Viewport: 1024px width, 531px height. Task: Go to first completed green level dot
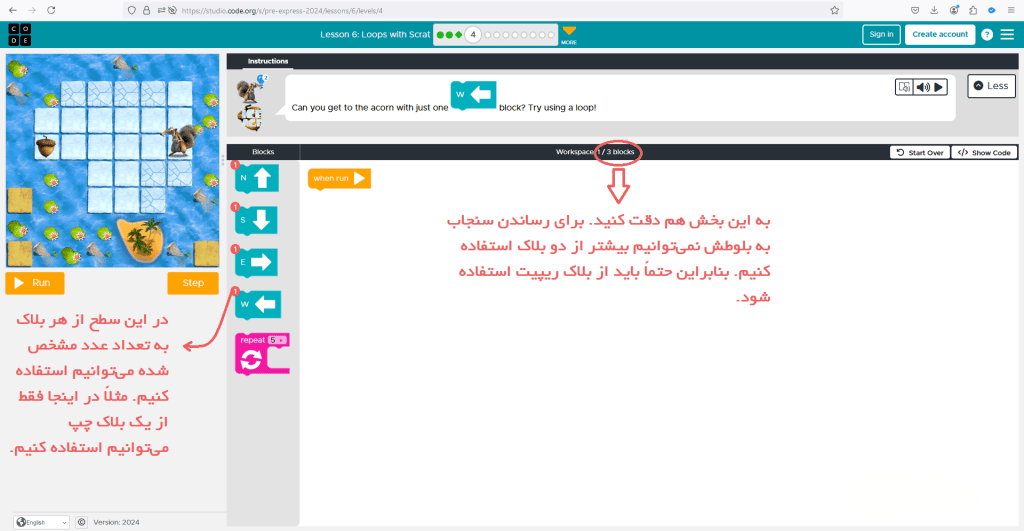pyautogui.click(x=440, y=35)
